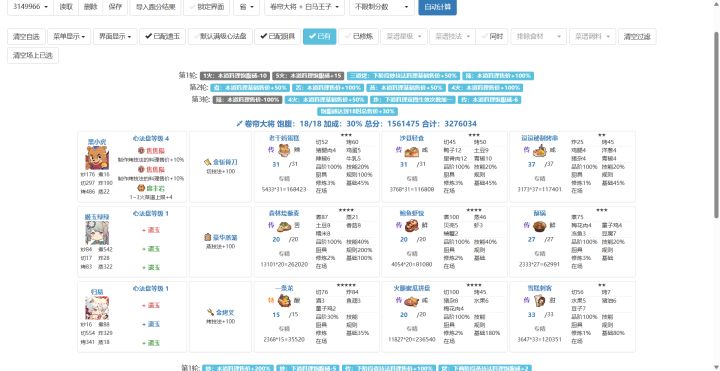Click the 保存 button
Viewport: 720px width, 371px height.
(x=115, y=7)
